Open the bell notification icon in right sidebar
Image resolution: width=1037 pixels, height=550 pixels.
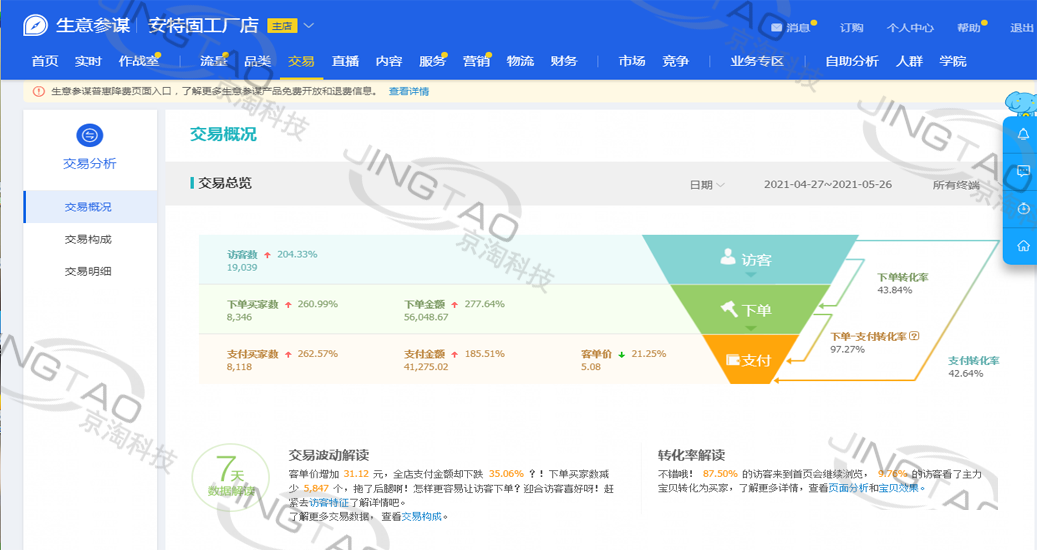point(1023,135)
